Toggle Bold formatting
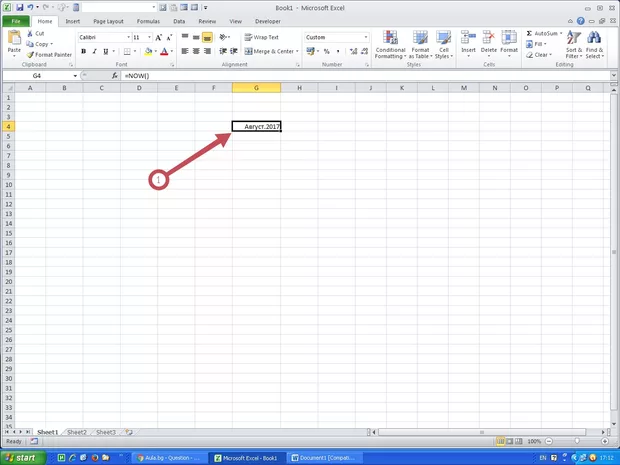Viewport: 620px width, 465px height. point(83,51)
